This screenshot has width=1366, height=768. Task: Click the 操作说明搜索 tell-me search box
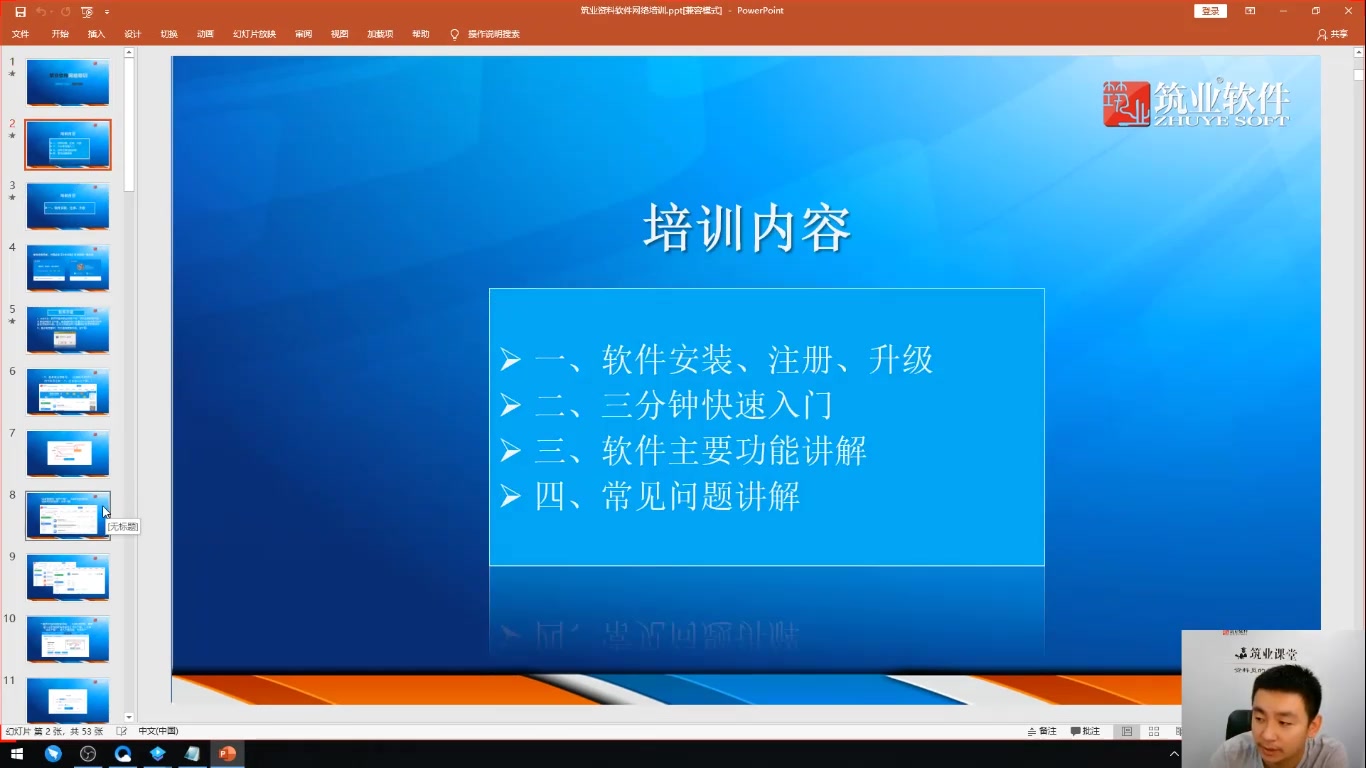pos(494,34)
